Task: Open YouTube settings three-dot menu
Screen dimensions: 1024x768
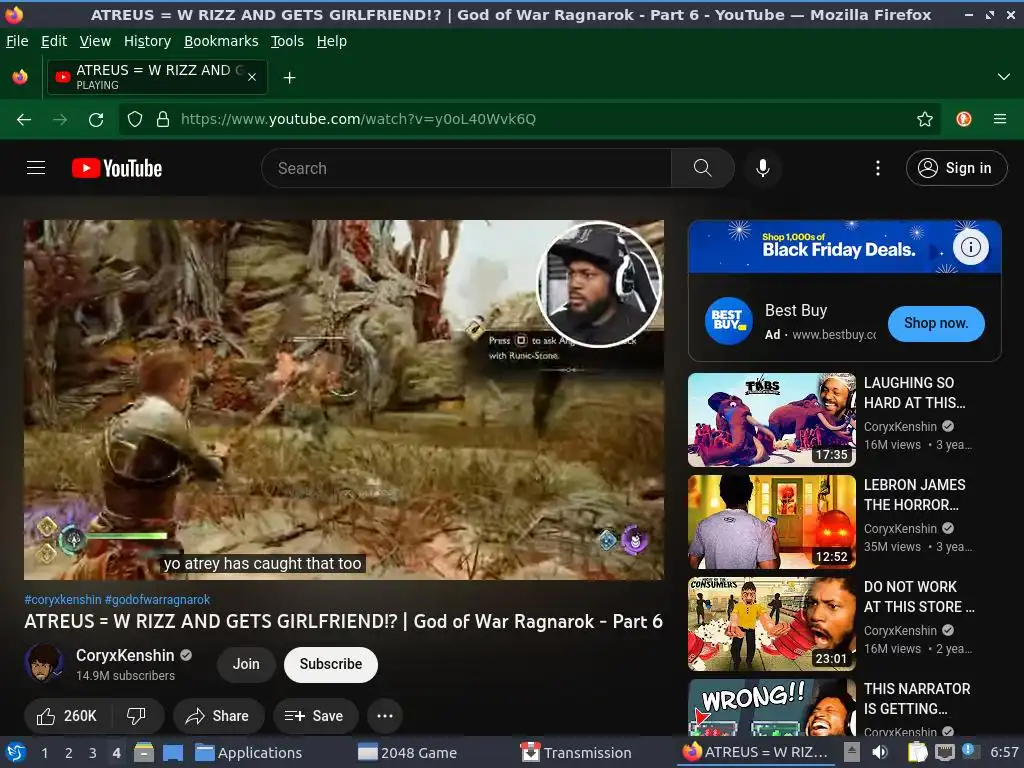Action: [878, 168]
